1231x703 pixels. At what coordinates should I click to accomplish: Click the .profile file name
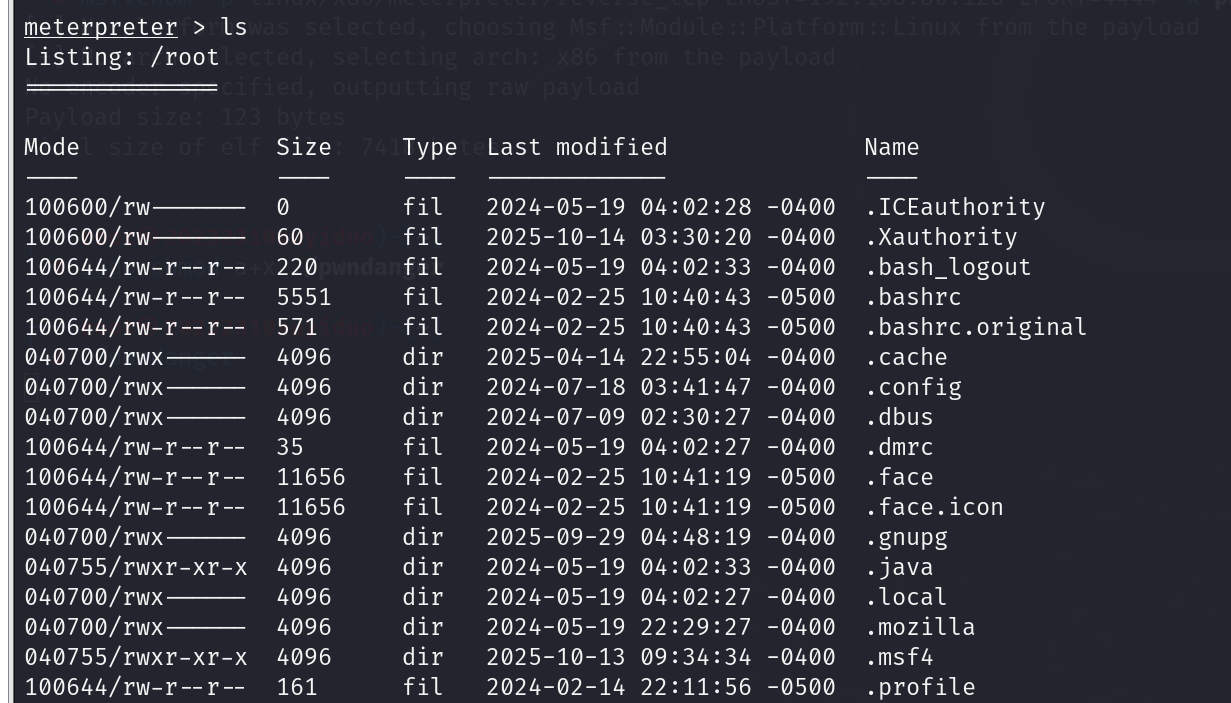pos(919,687)
